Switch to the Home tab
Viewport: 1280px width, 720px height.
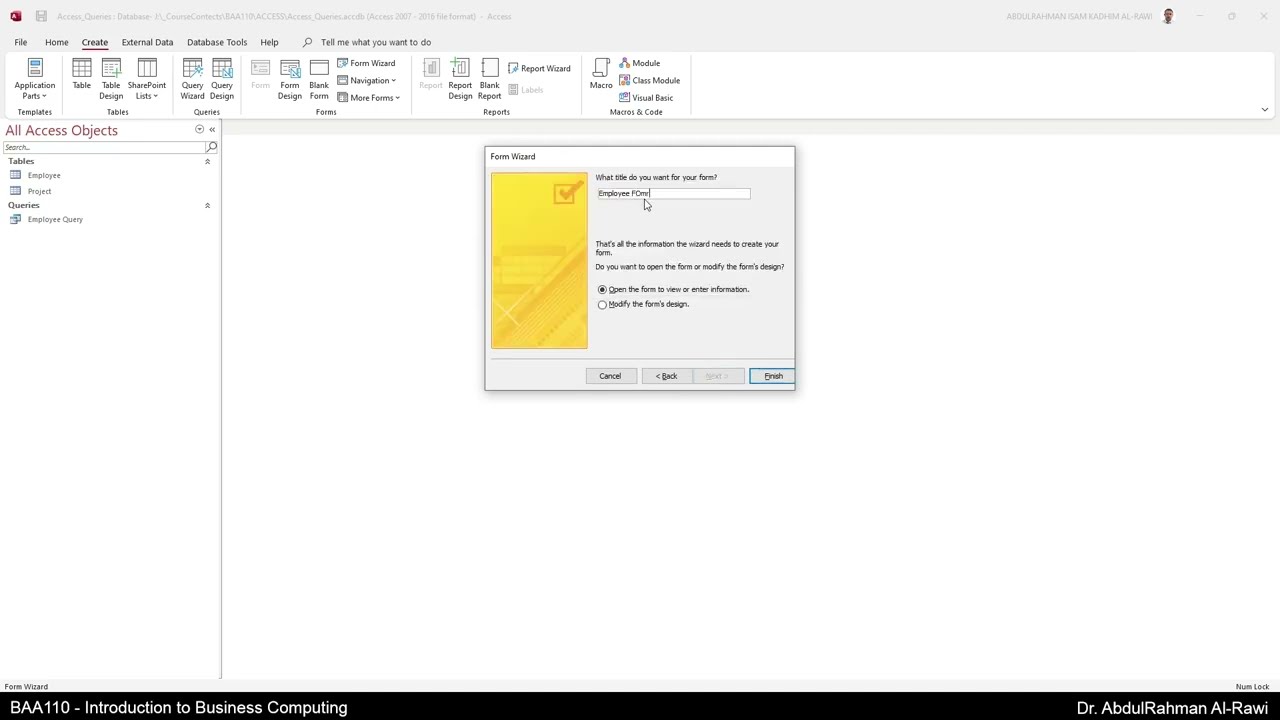57,42
